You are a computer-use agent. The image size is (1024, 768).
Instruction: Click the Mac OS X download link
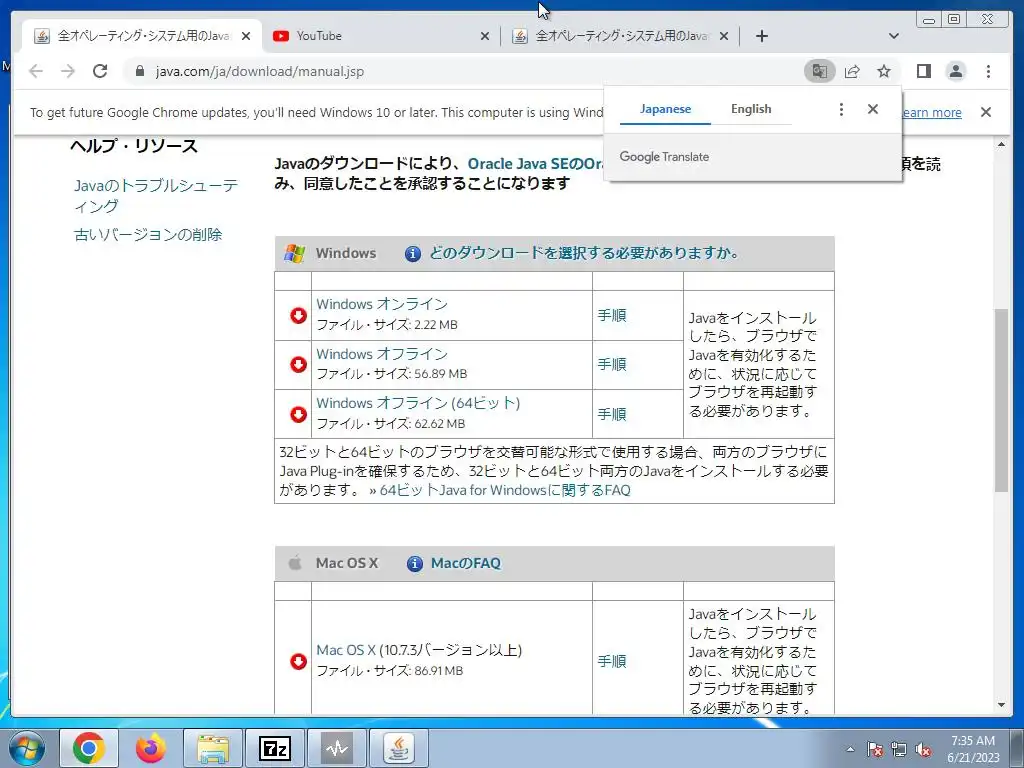click(x=346, y=650)
